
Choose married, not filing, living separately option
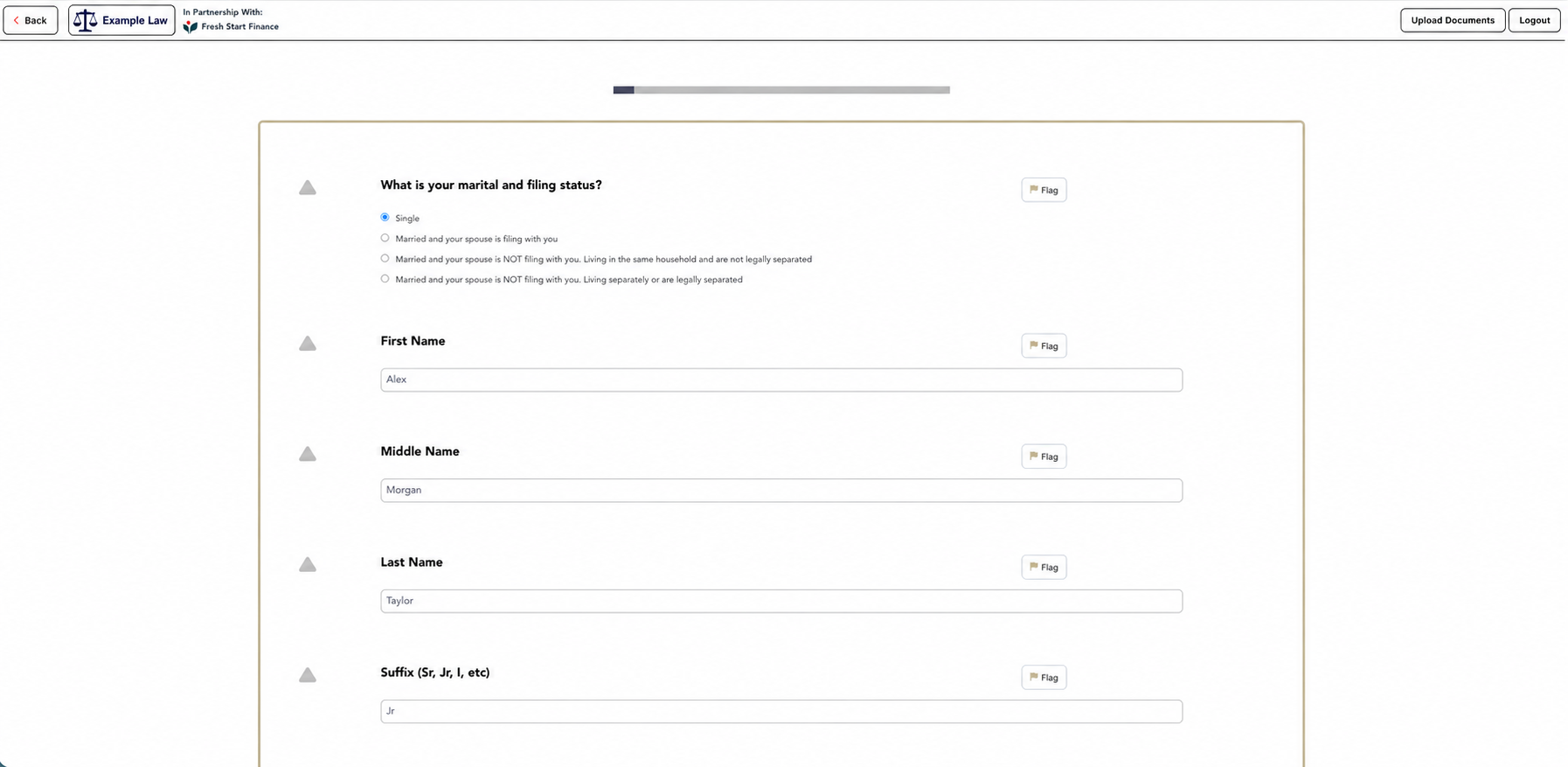pos(385,279)
